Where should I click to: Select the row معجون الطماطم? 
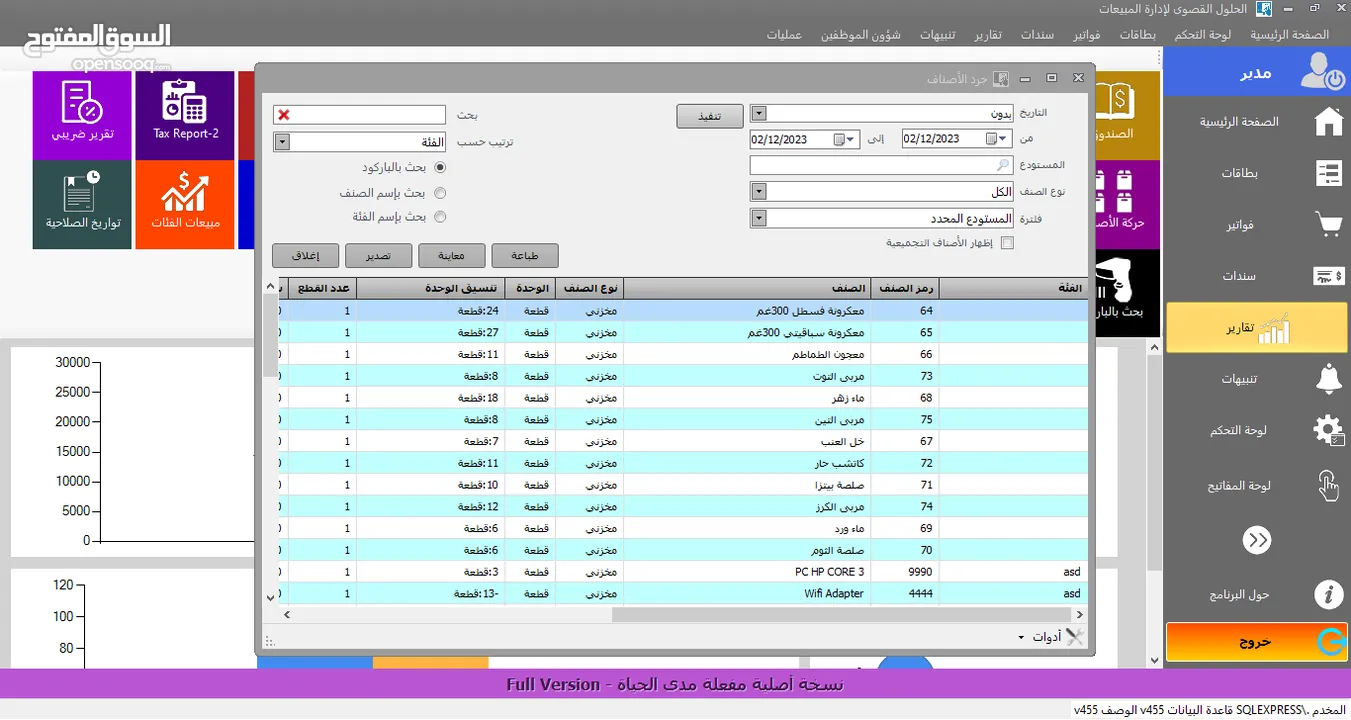(682, 354)
